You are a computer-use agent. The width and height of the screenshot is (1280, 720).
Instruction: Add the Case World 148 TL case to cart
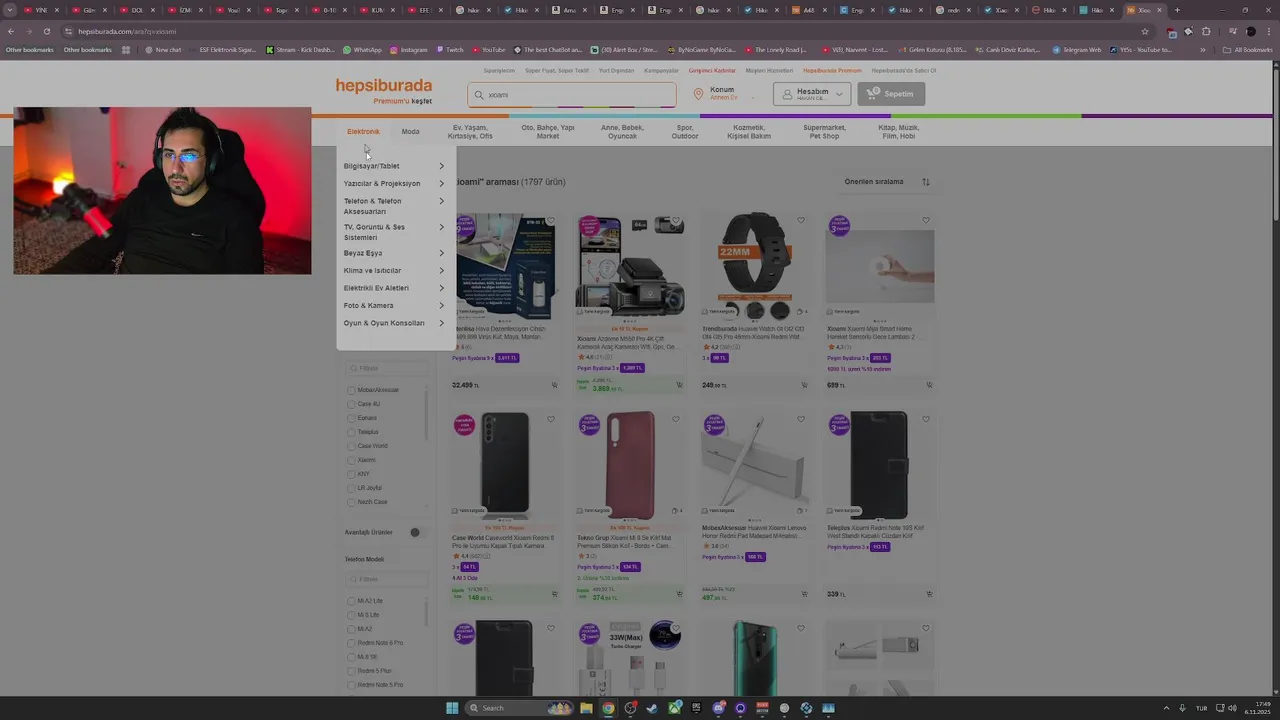[554, 594]
